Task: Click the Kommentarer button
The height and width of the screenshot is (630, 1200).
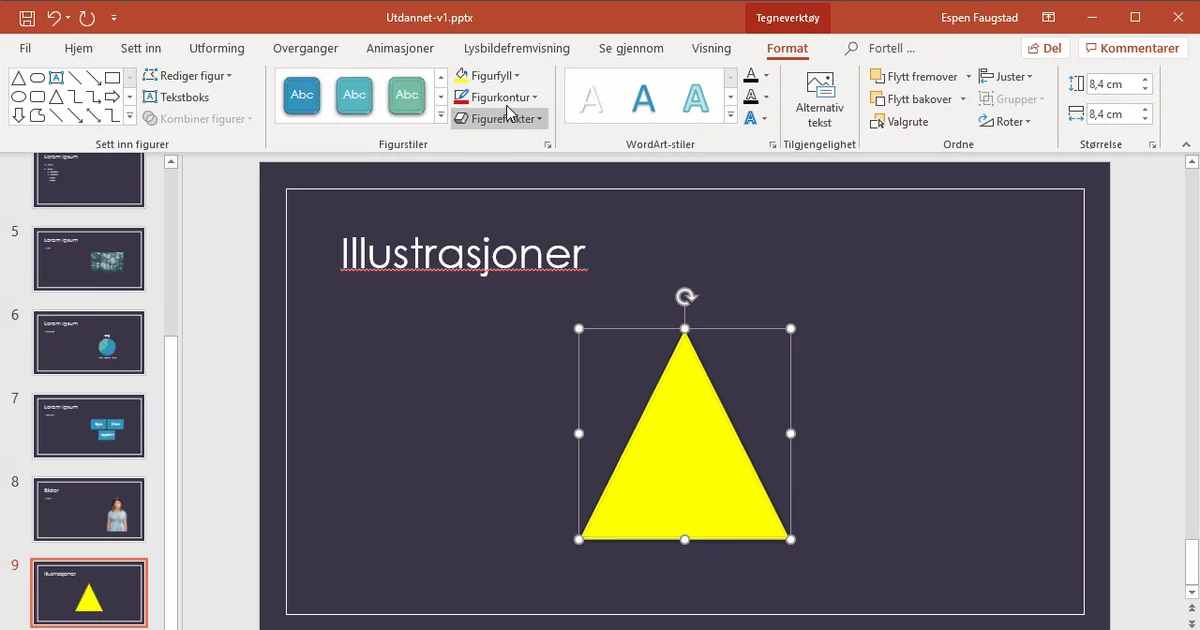Action: 1133,48
